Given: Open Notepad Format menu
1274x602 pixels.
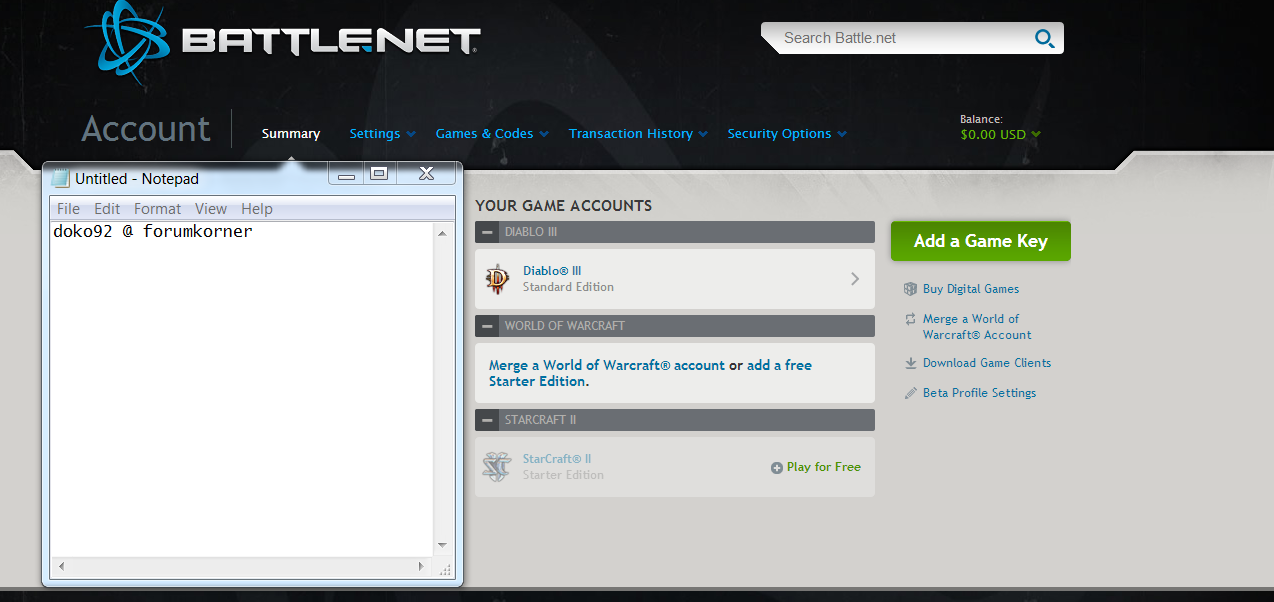Looking at the screenshot, I should point(158,209).
